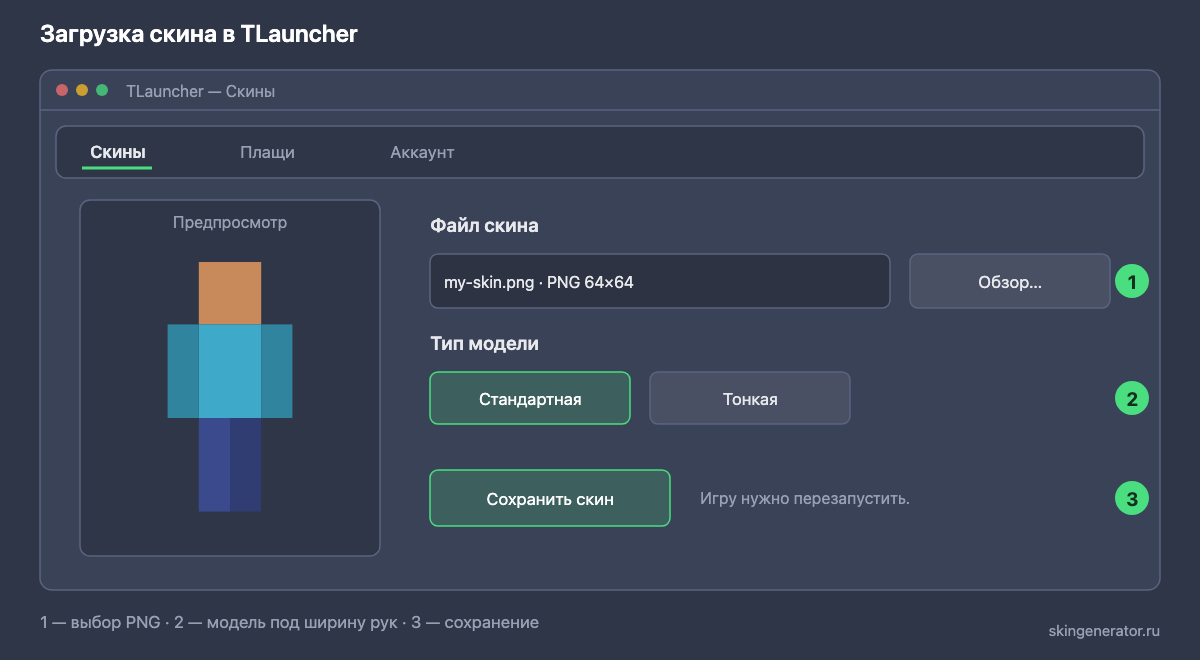The width and height of the screenshot is (1200, 660).
Task: Select the Стандартная model type
Action: [x=530, y=399]
